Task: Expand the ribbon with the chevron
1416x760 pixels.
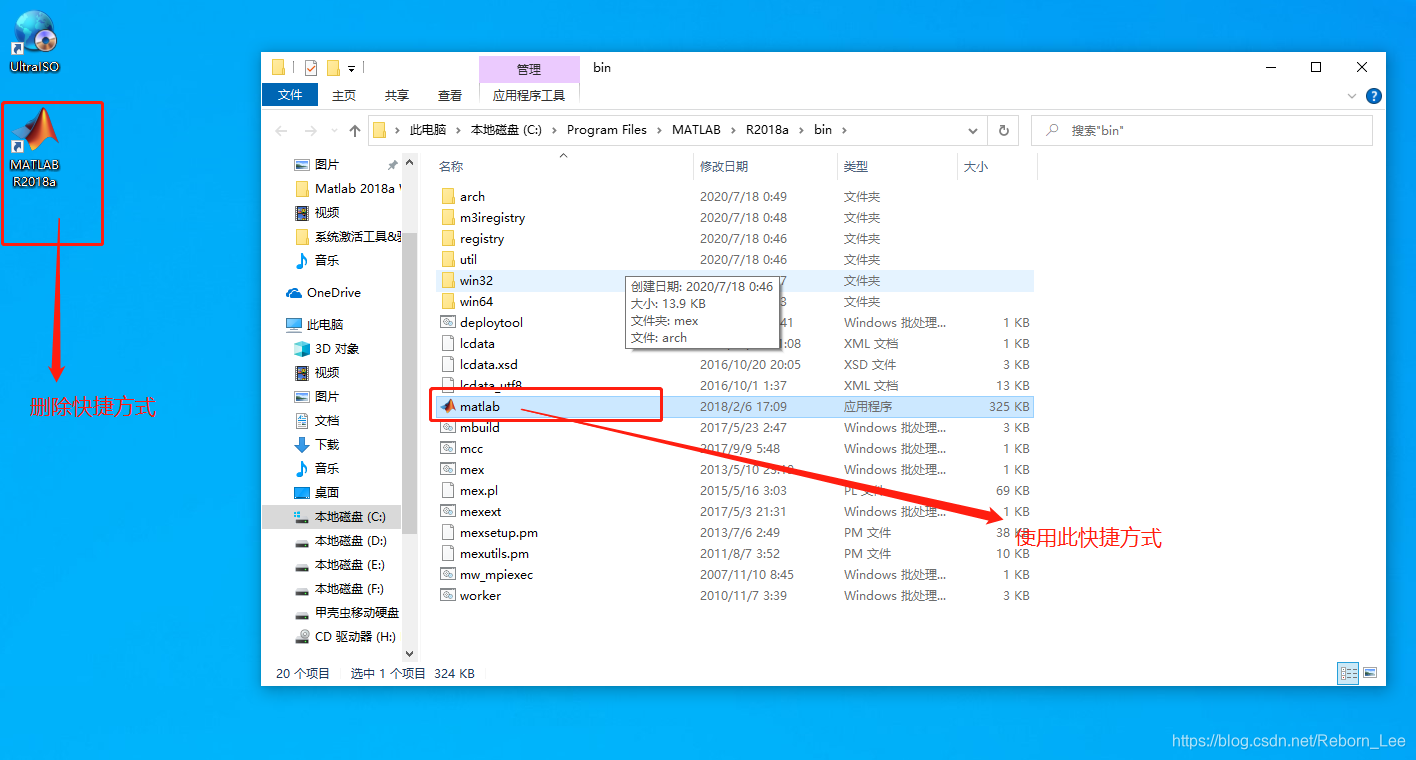Action: click(x=1352, y=96)
